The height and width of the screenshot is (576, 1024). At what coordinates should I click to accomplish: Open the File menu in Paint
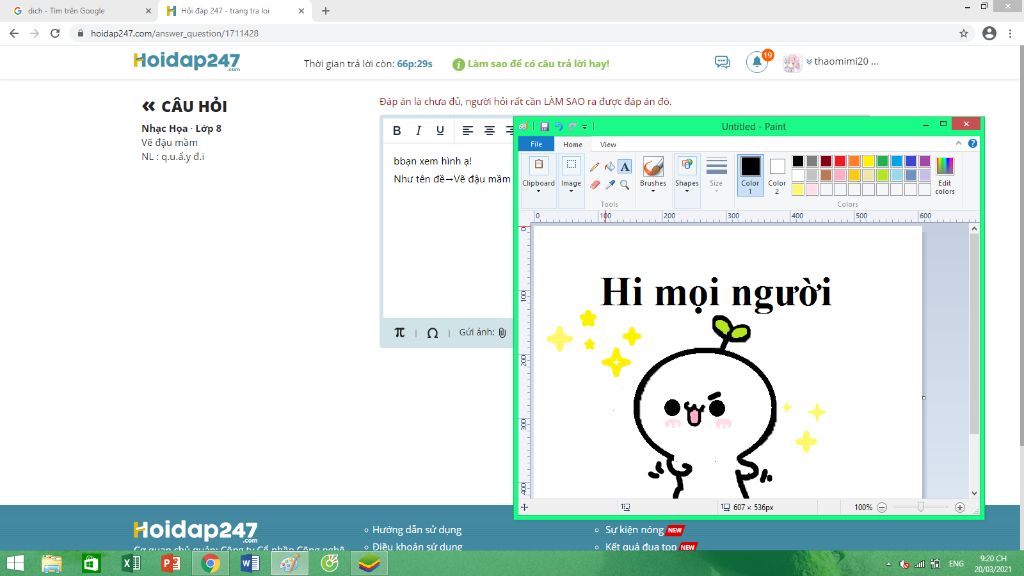[x=536, y=144]
